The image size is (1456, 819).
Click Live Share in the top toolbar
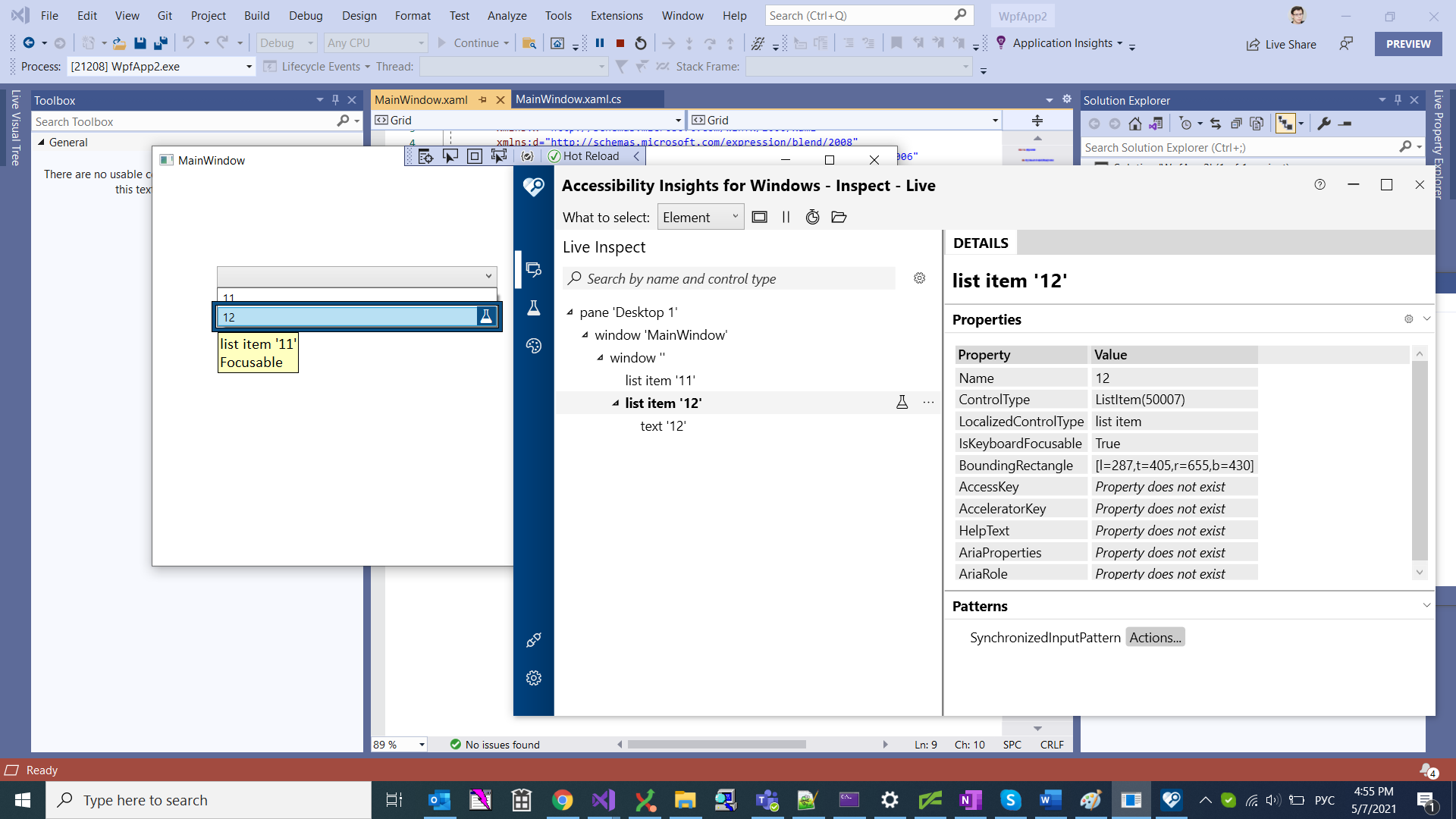tap(1282, 44)
